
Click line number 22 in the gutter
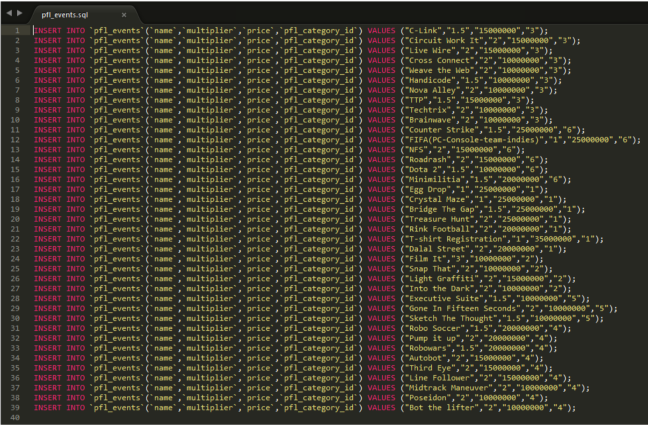coord(15,239)
